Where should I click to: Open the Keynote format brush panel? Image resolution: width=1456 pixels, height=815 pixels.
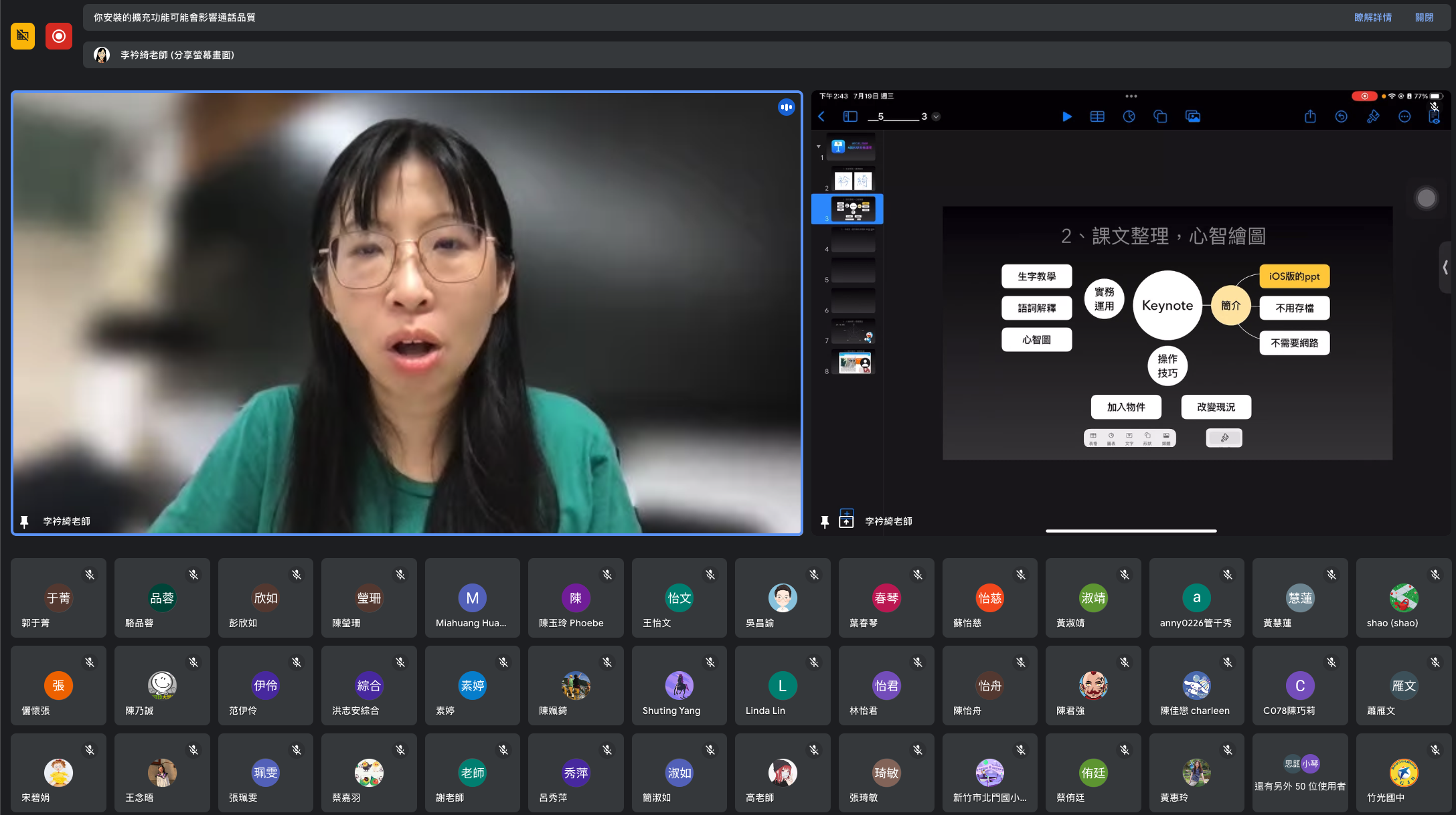1373,116
